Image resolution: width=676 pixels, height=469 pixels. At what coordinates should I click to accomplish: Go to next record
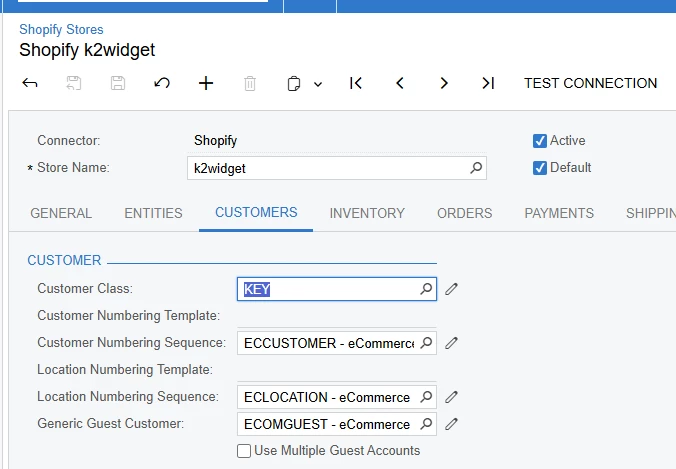pyautogui.click(x=444, y=83)
